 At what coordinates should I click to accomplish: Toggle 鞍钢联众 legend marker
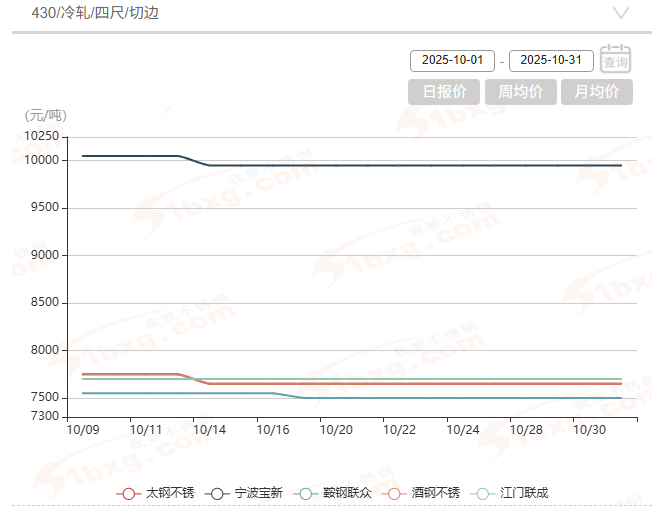click(x=305, y=493)
